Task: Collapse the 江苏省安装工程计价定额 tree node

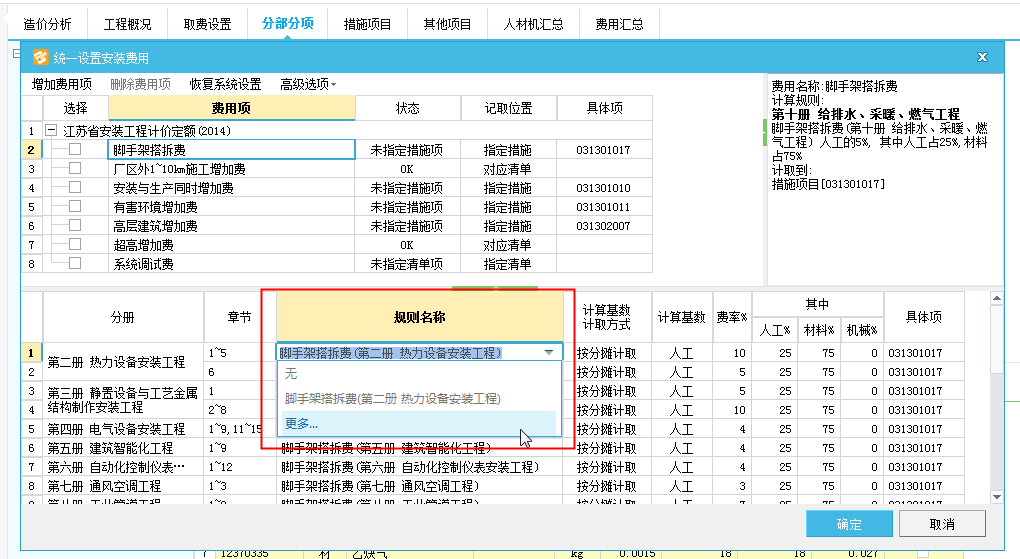Action: tap(51, 131)
